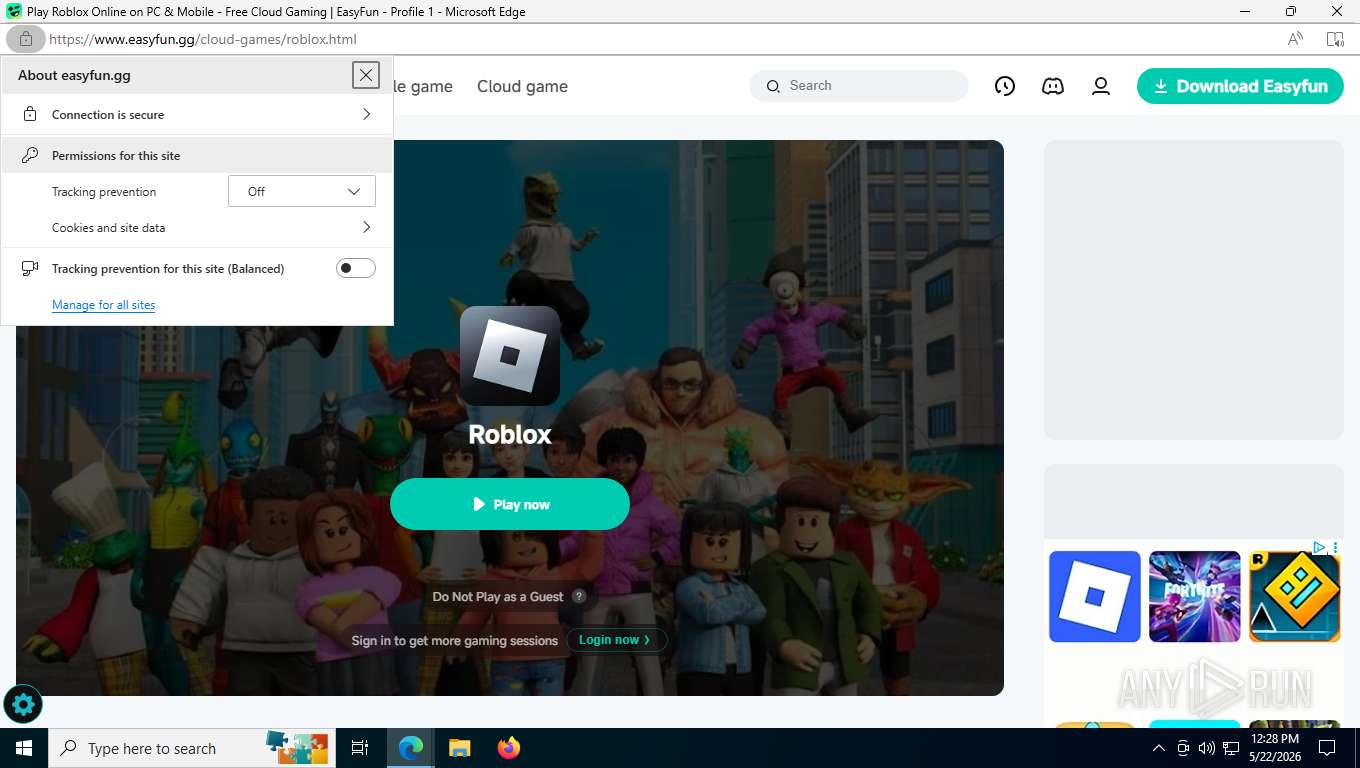Open Geometry Dash ad thumbnail
Viewport: 1360px width, 768px height.
(1295, 597)
